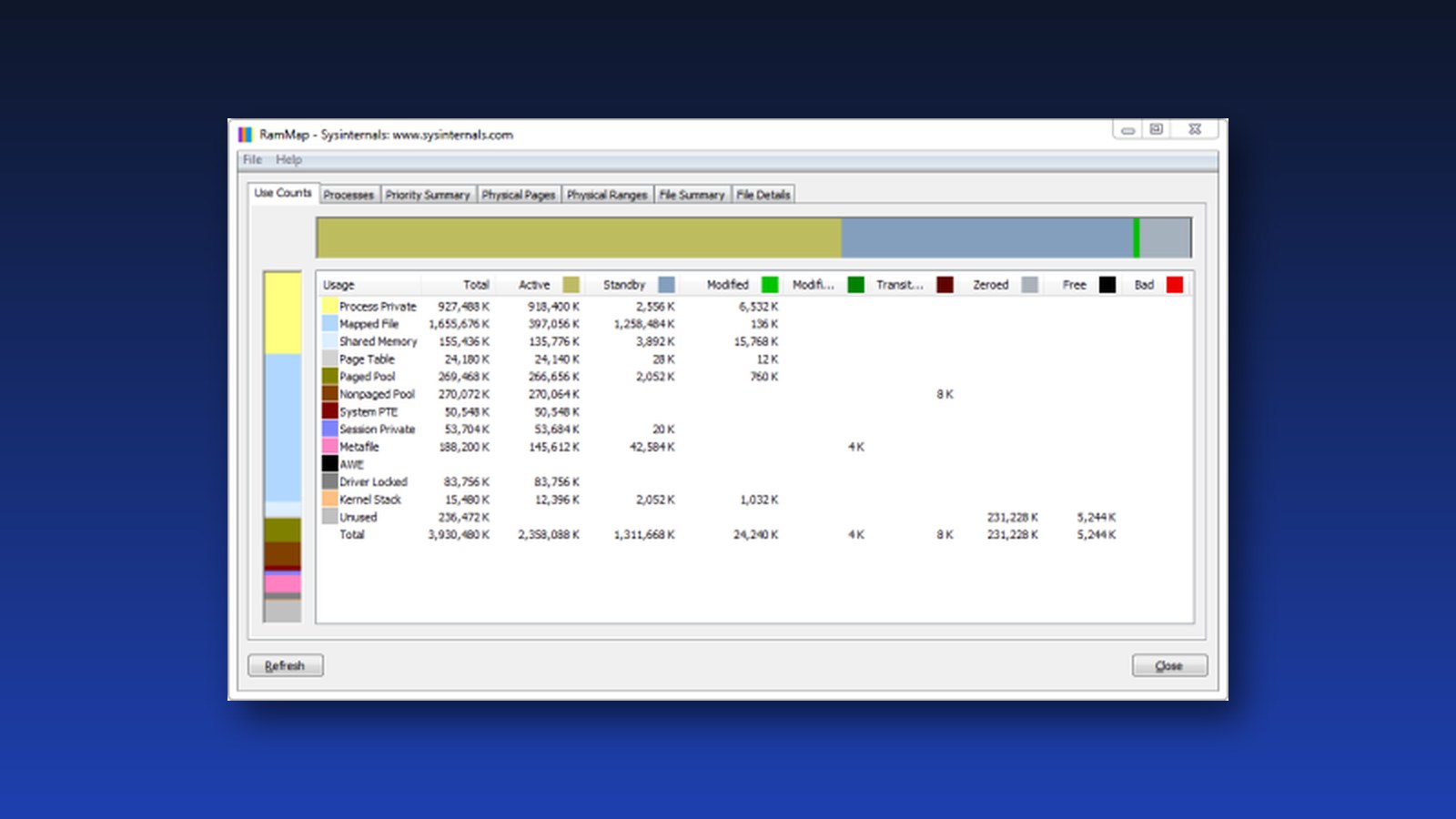
Task: Click the Zeroed column gray swatch
Action: [x=1029, y=285]
